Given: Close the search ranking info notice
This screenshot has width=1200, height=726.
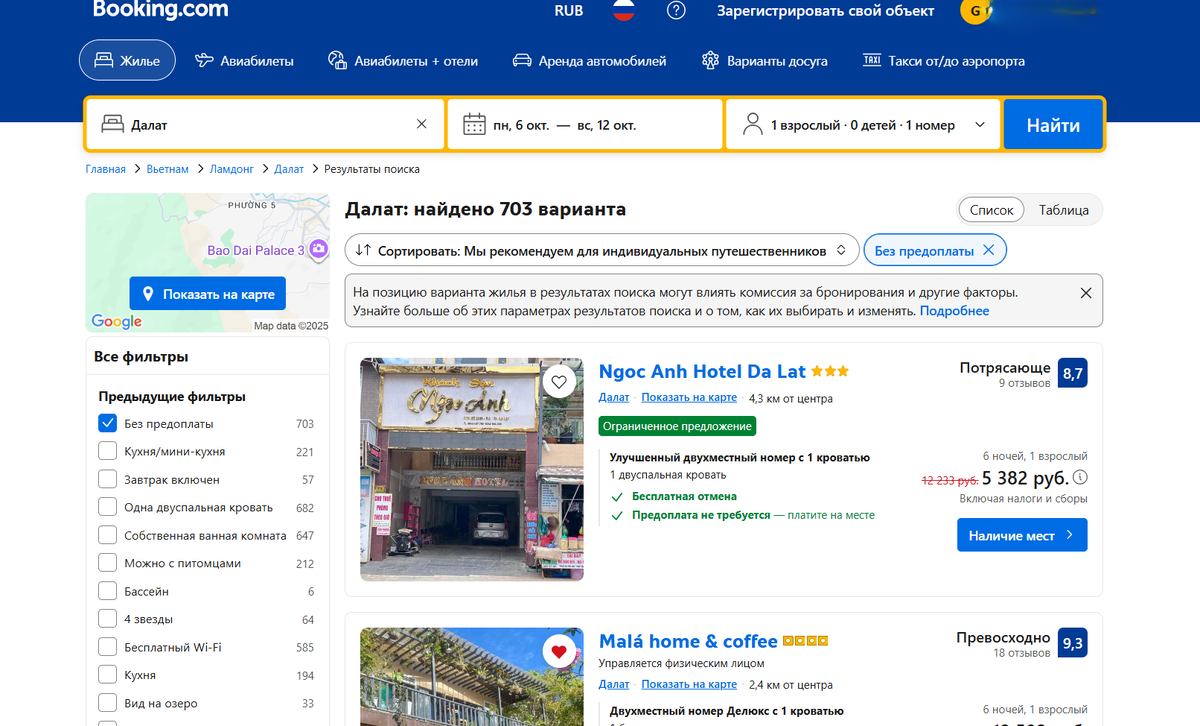Looking at the screenshot, I should click(1086, 293).
